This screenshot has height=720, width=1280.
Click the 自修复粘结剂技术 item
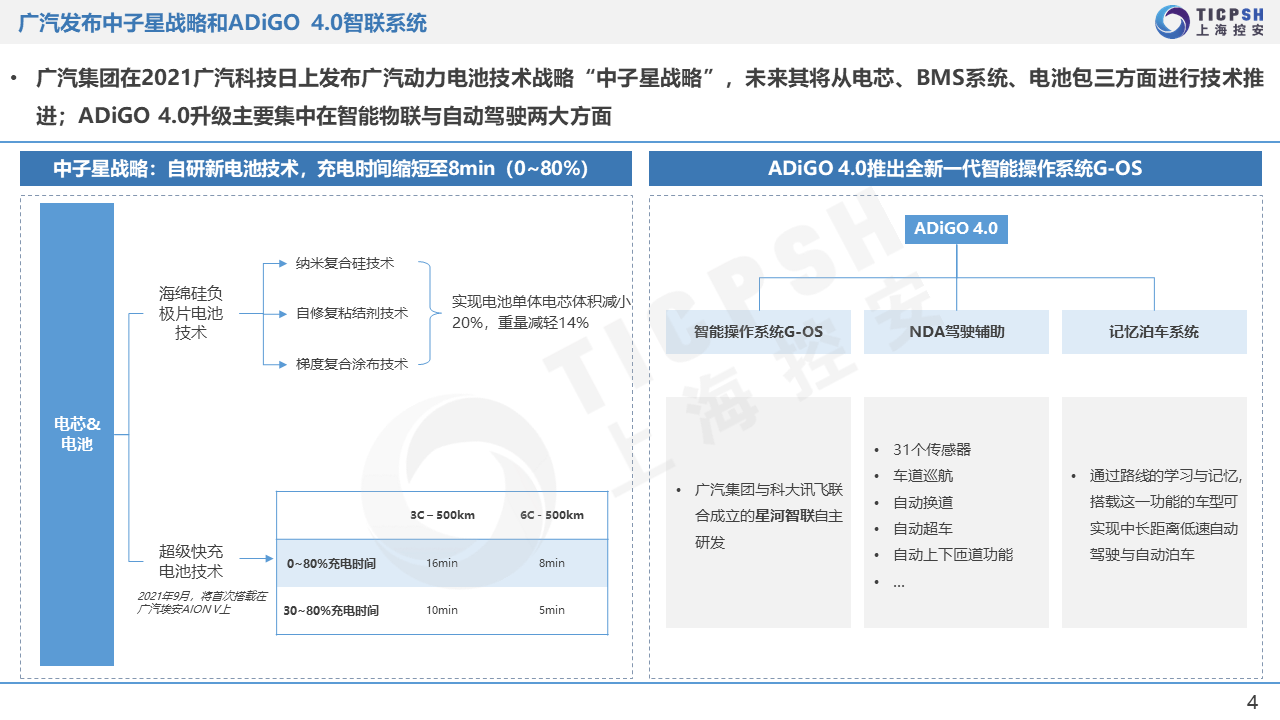[352, 313]
